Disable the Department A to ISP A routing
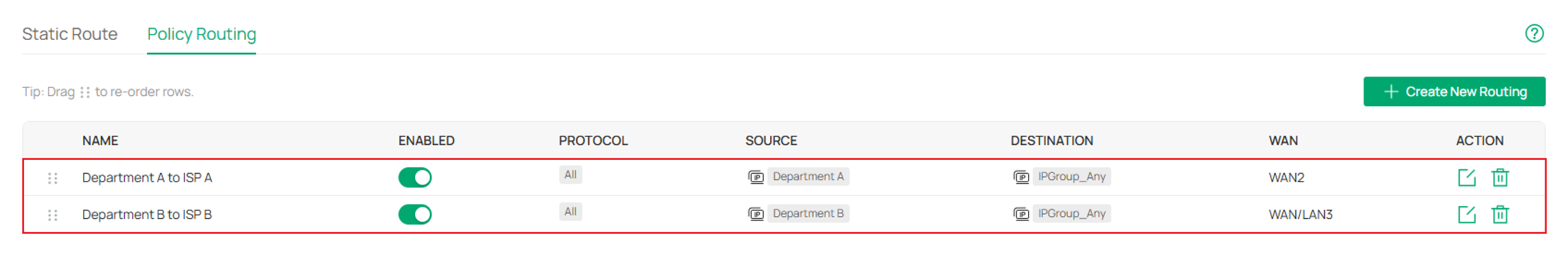Screen dimensions: 1568x256 pyautogui.click(x=415, y=177)
